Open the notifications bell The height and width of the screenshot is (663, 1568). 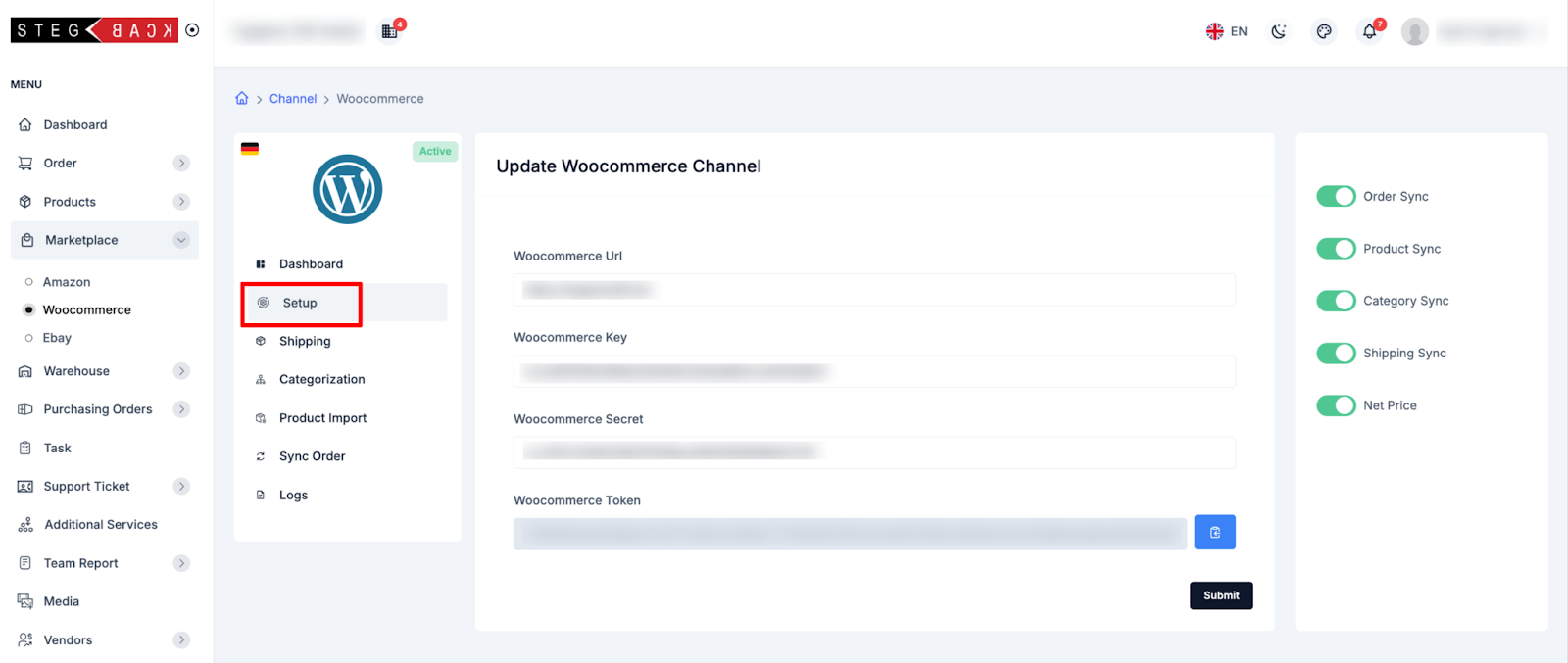pyautogui.click(x=1369, y=31)
